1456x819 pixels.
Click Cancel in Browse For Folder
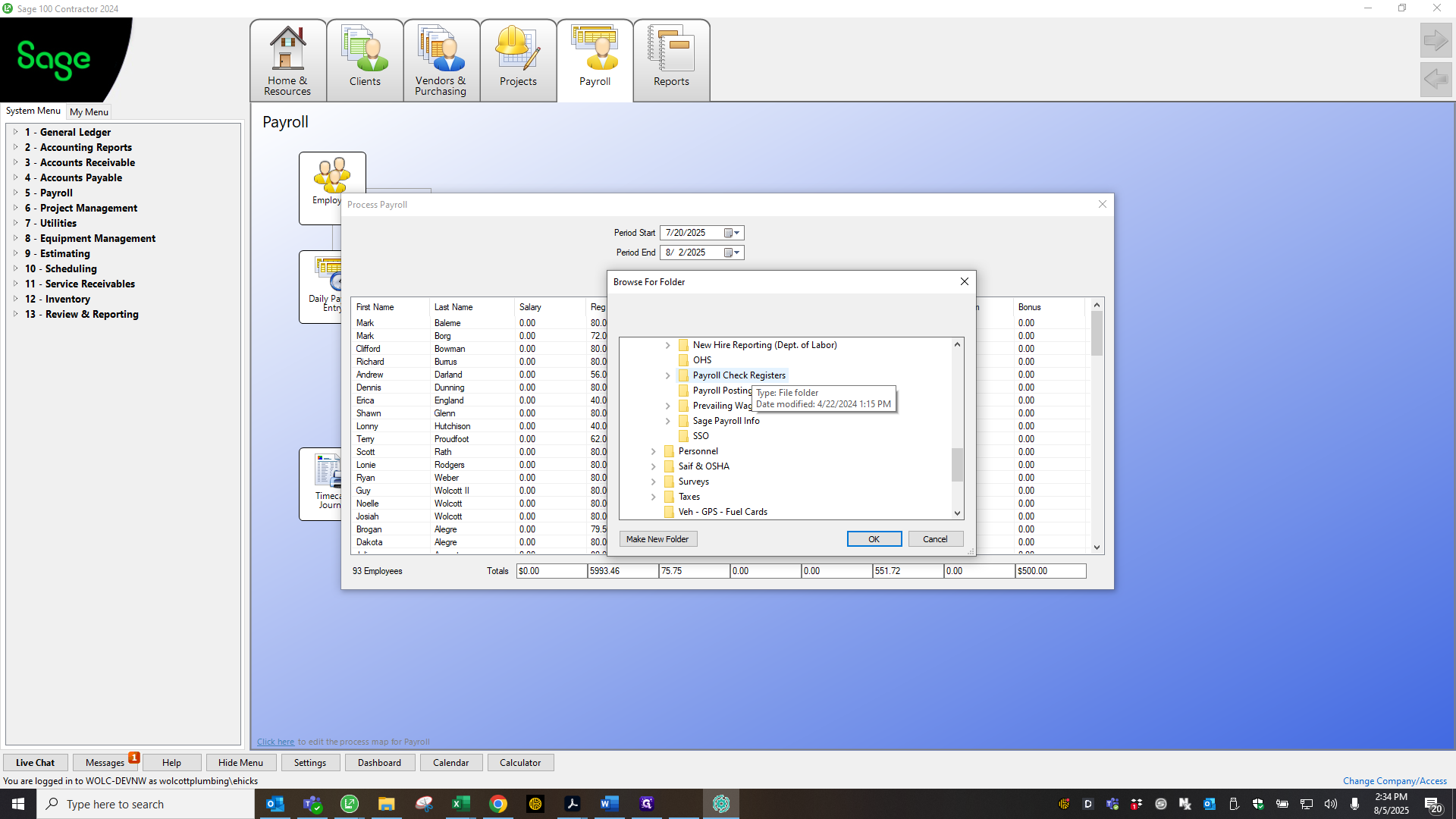[935, 539]
